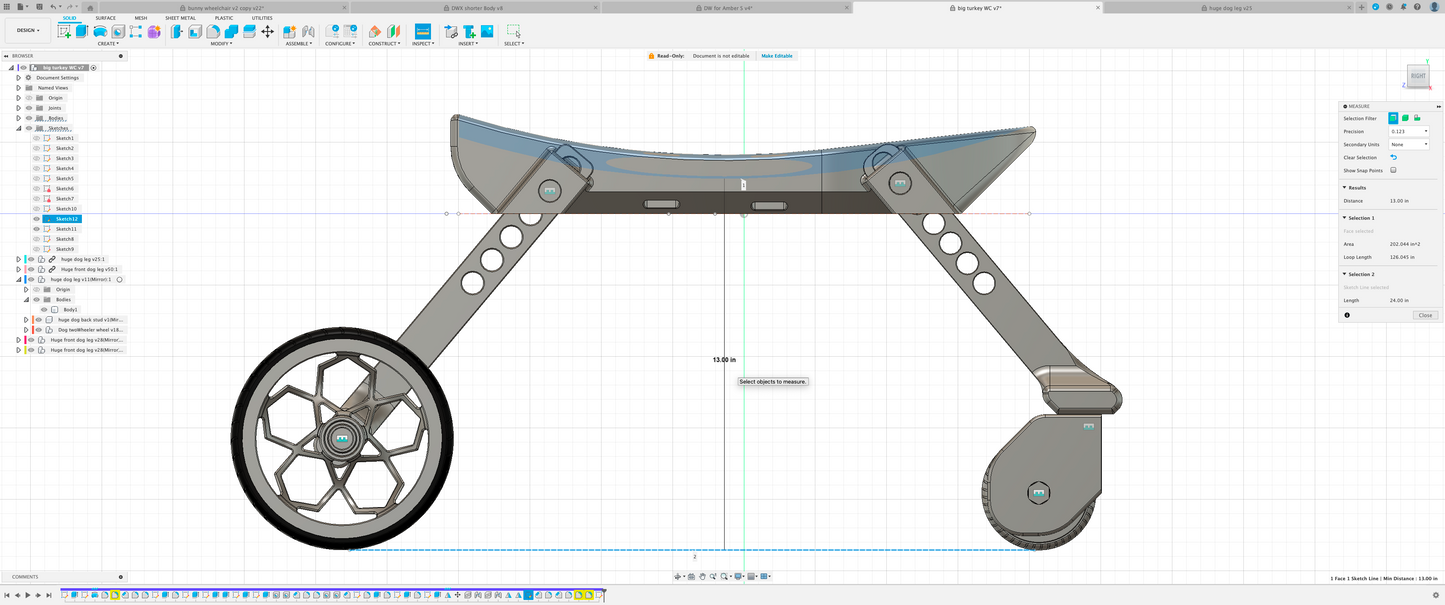Select the Extrude tool in toolbar

click(x=82, y=32)
